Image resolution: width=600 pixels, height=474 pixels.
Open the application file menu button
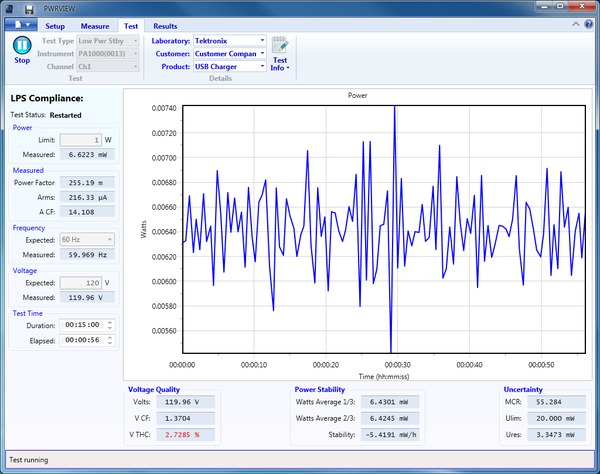click(x=22, y=25)
